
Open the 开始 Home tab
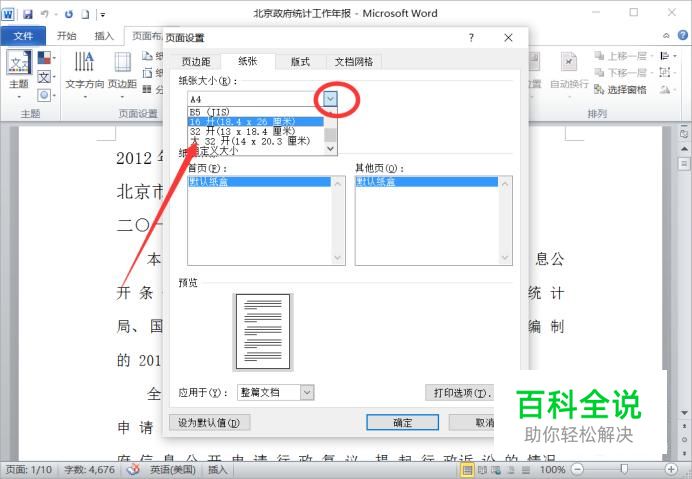(x=67, y=36)
